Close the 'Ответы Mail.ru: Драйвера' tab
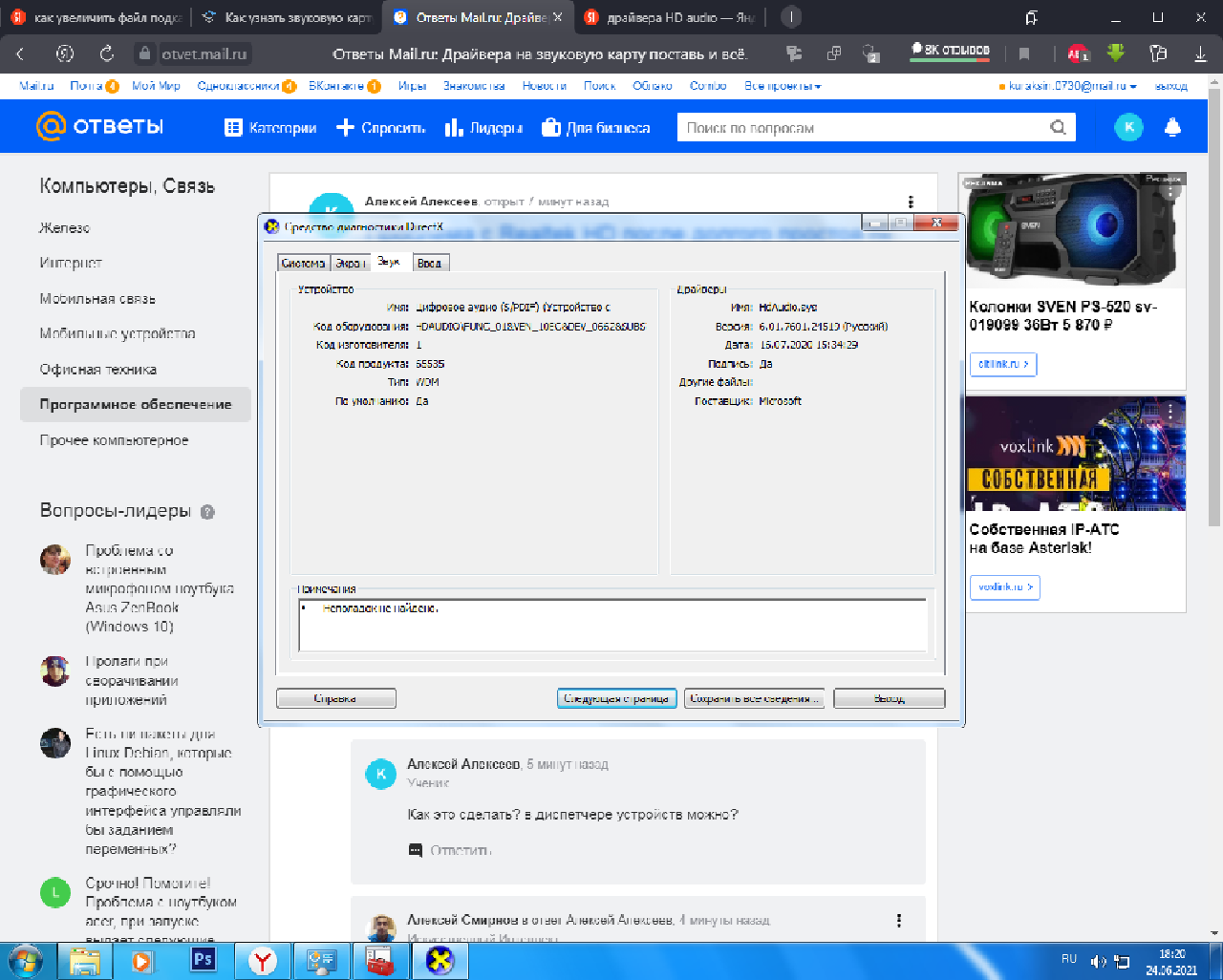The width and height of the screenshot is (1223, 980). pos(558,17)
